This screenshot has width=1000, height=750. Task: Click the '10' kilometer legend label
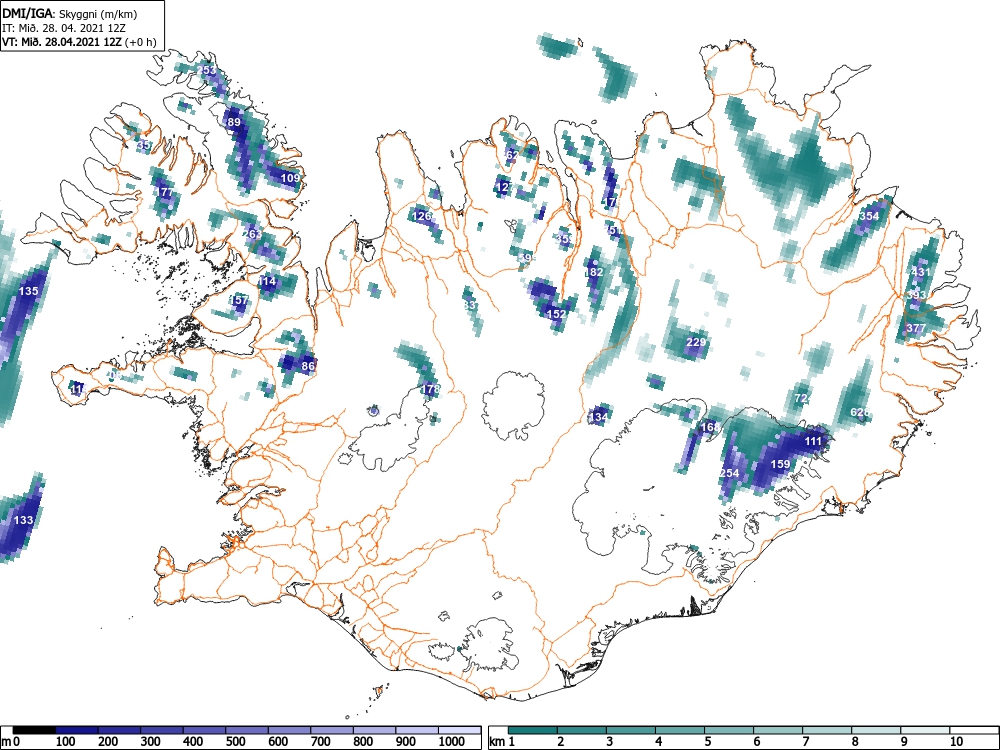pyautogui.click(x=956, y=741)
